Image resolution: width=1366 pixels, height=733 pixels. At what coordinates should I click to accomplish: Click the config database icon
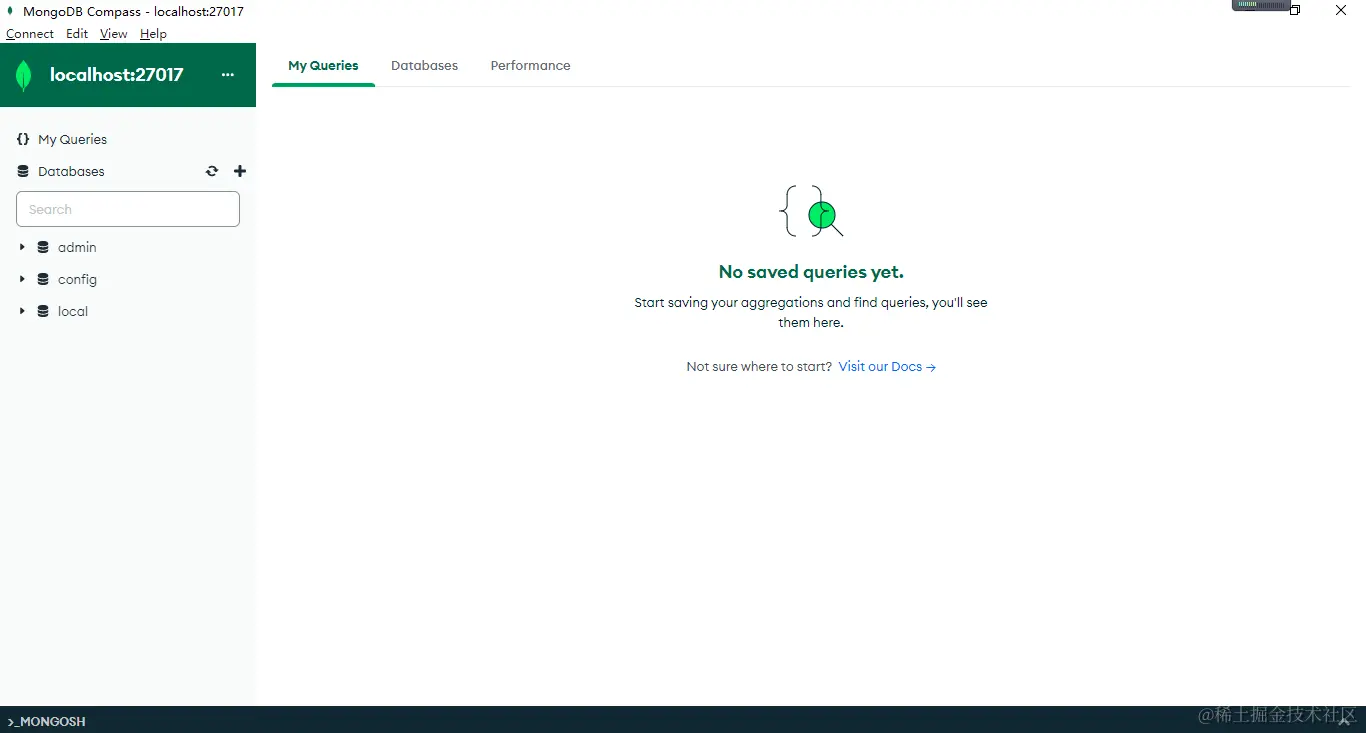(43, 279)
